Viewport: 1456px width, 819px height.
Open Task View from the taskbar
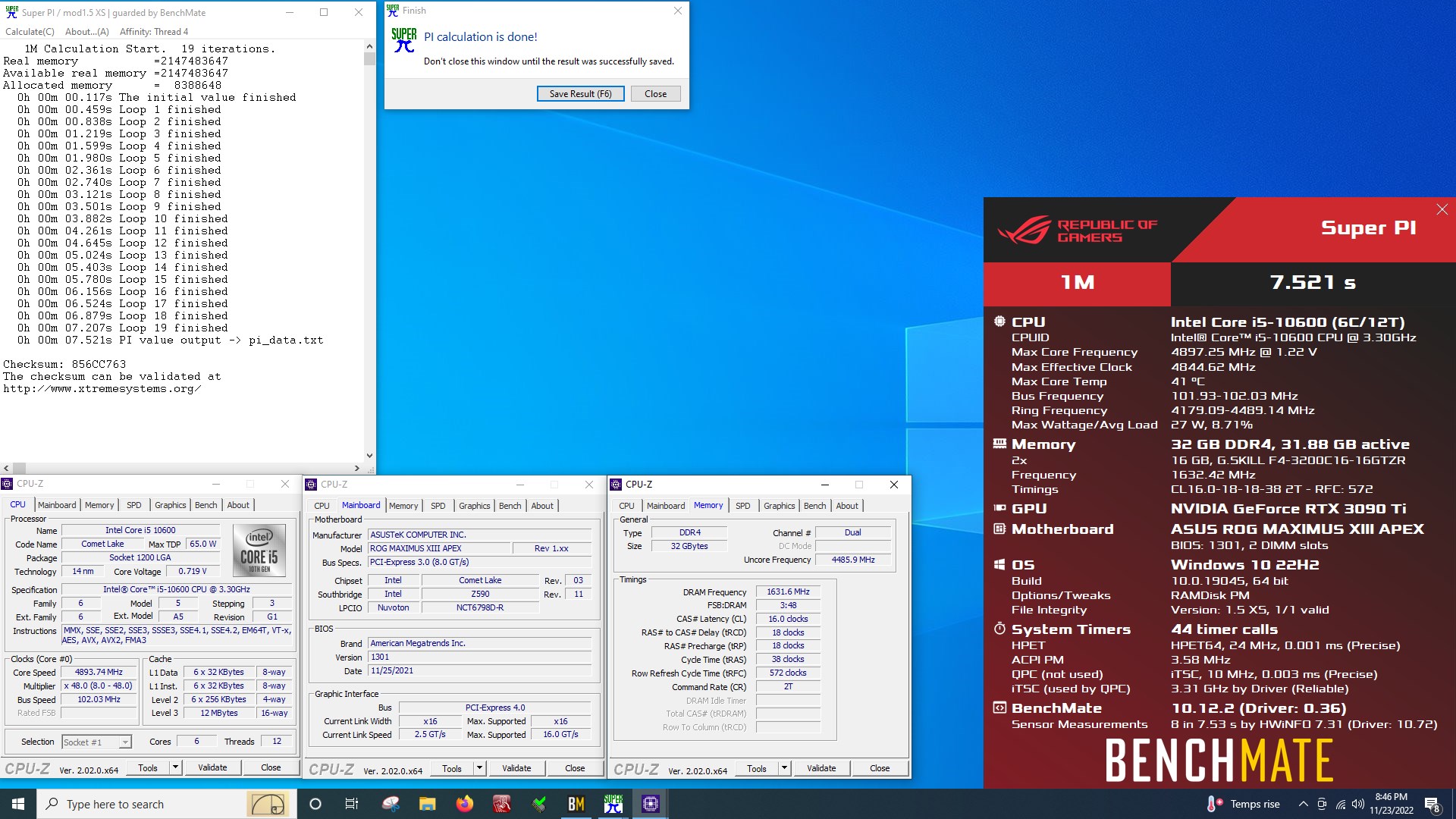click(x=352, y=804)
